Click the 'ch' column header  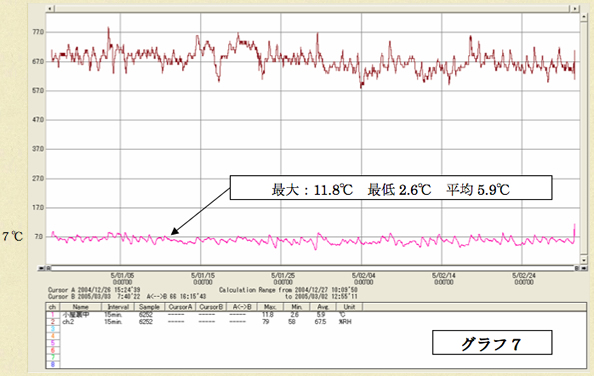53,307
